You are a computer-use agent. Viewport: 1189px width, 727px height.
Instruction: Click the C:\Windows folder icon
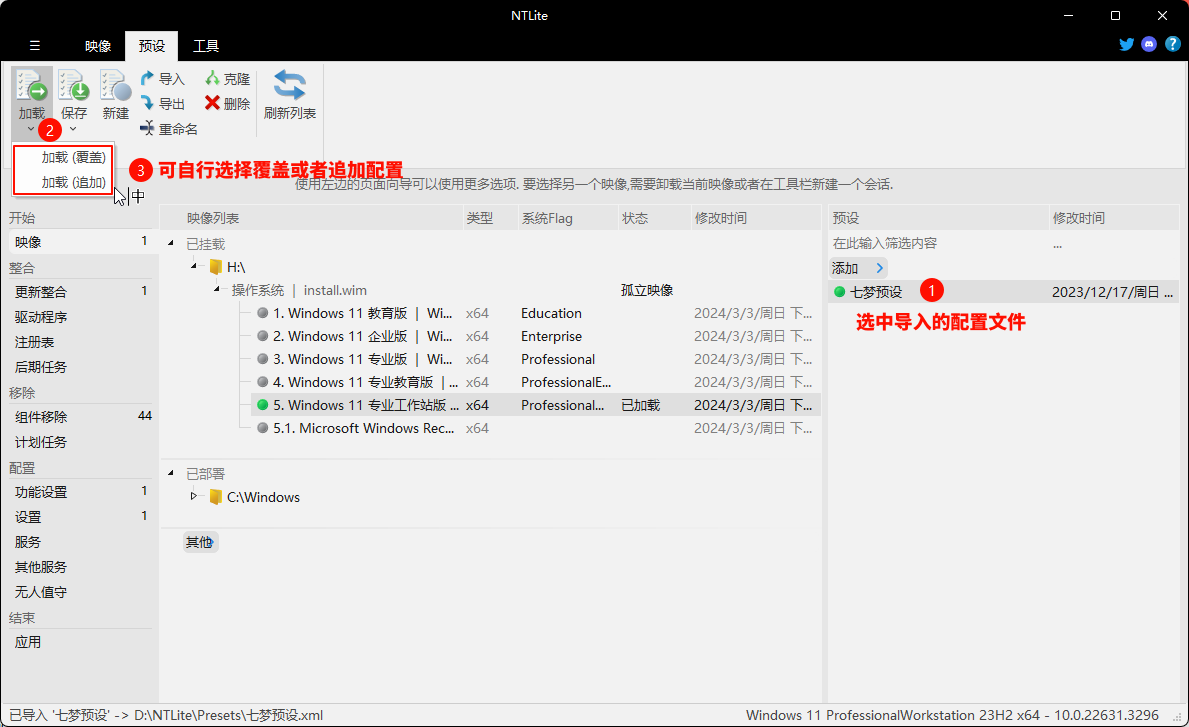point(215,497)
